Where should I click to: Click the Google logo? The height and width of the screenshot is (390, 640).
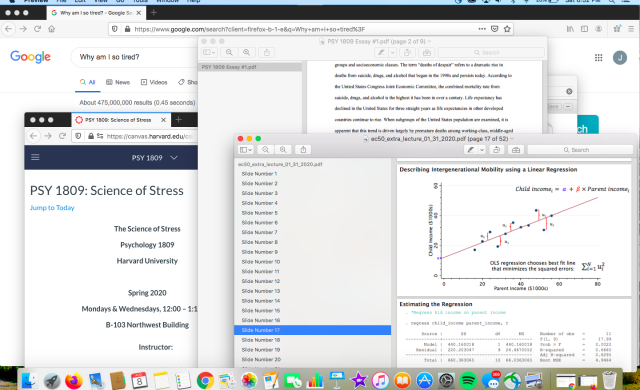click(31, 57)
